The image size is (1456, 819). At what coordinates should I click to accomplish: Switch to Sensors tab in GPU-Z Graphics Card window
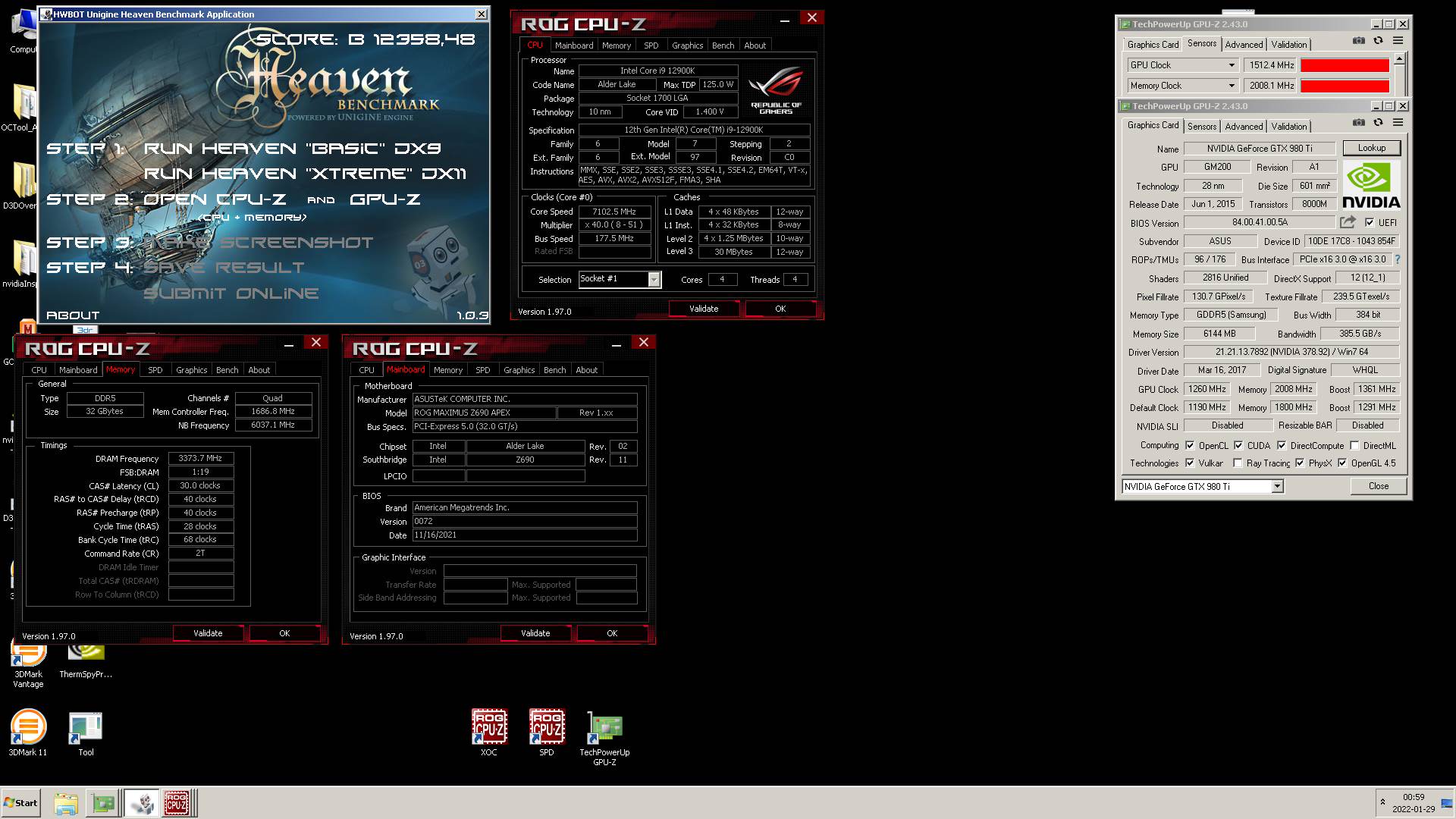point(1202,127)
